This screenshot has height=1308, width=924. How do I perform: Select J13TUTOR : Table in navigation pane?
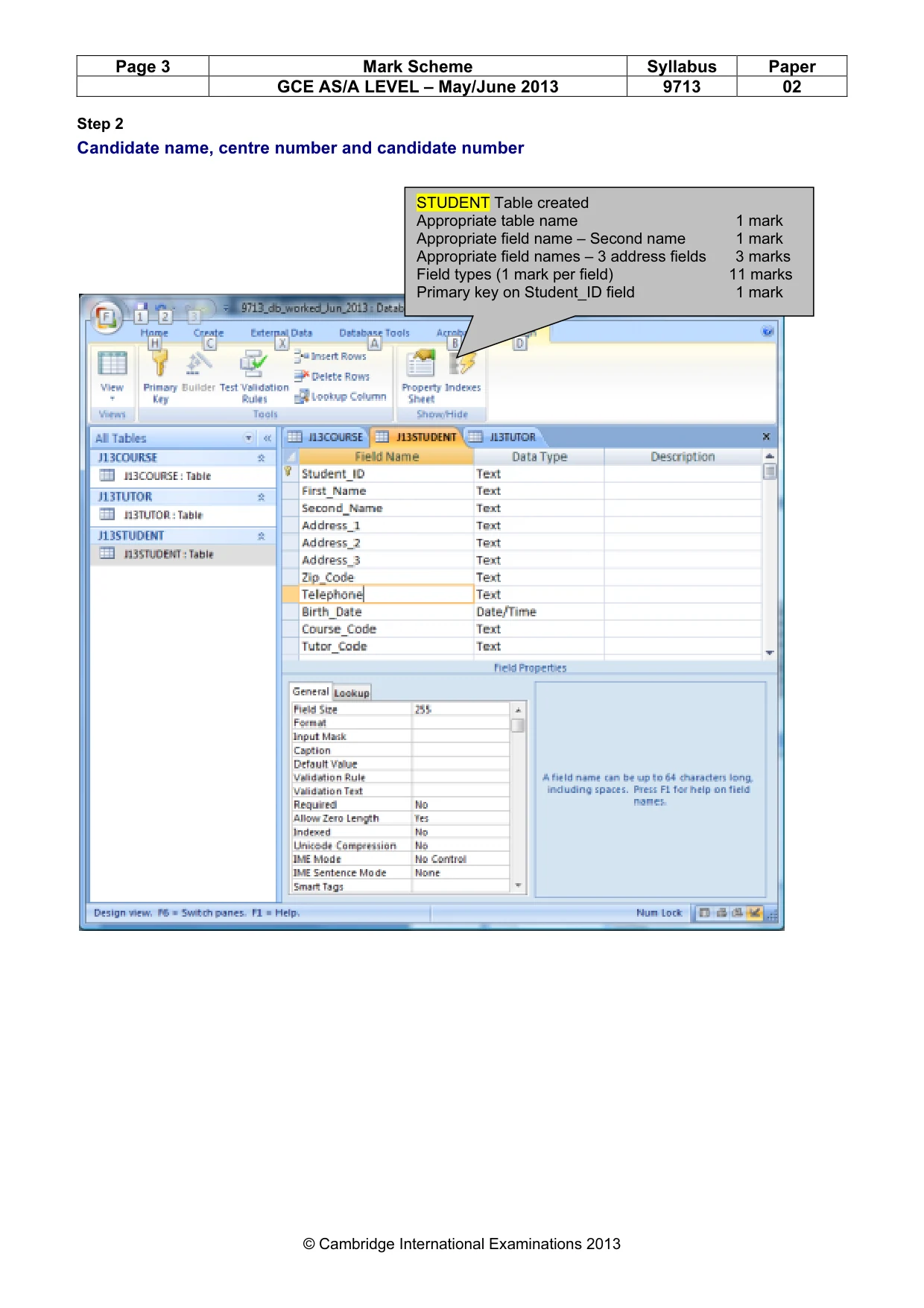(183, 515)
